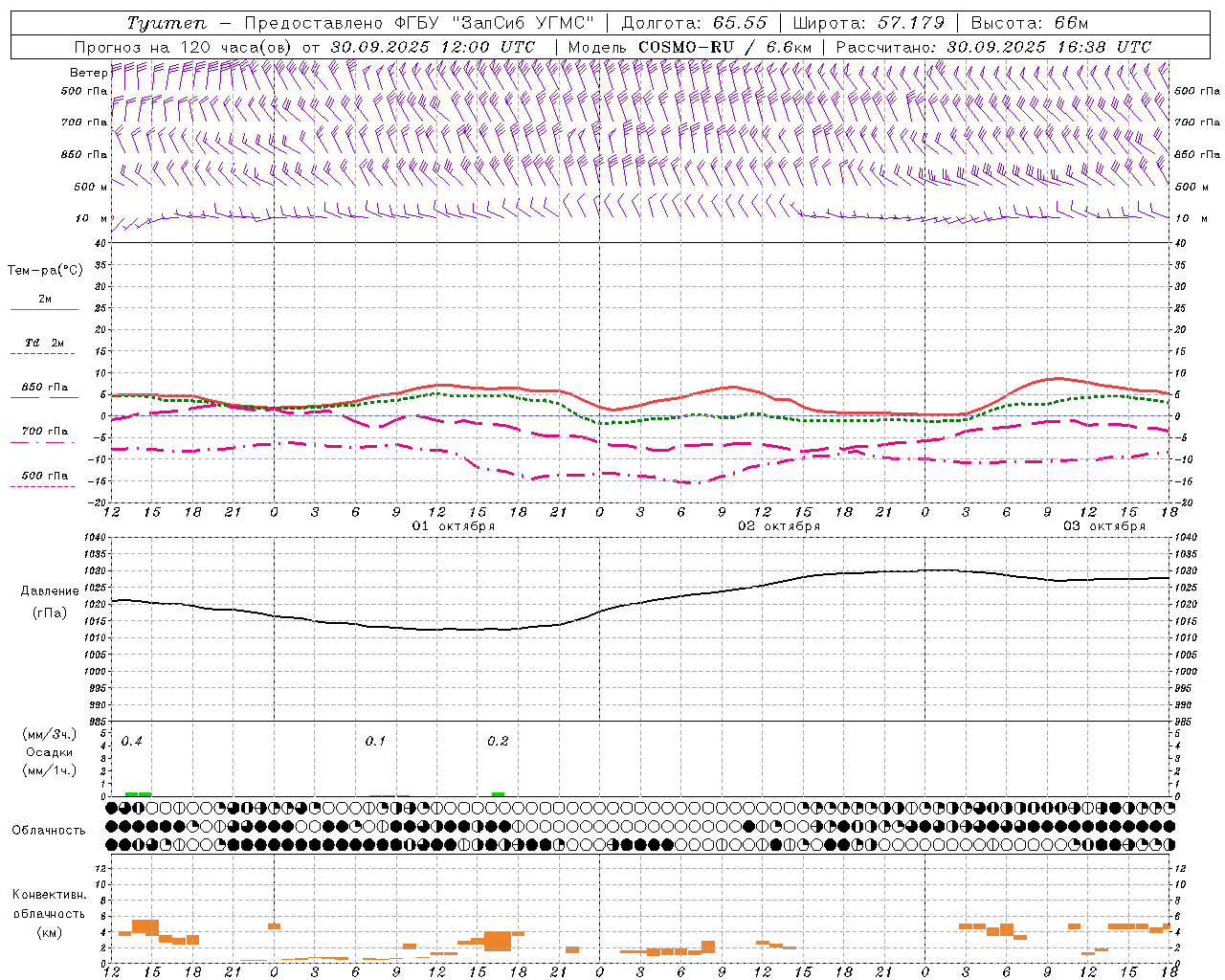Click the "10 м" wind level label on left

point(92,218)
